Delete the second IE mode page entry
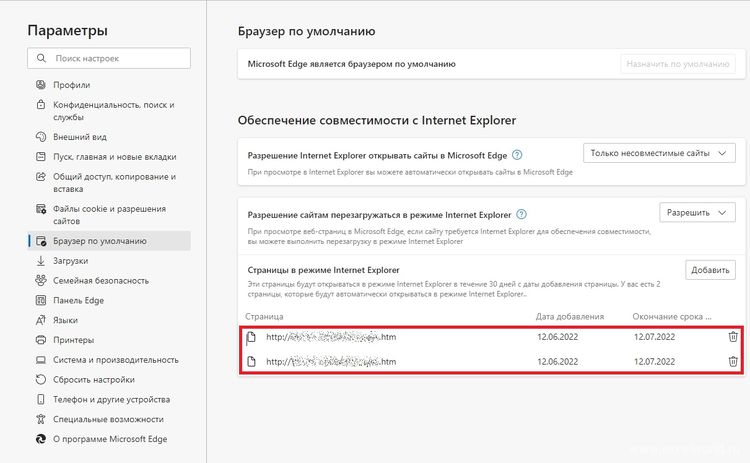This screenshot has width=750, height=463. (733, 362)
